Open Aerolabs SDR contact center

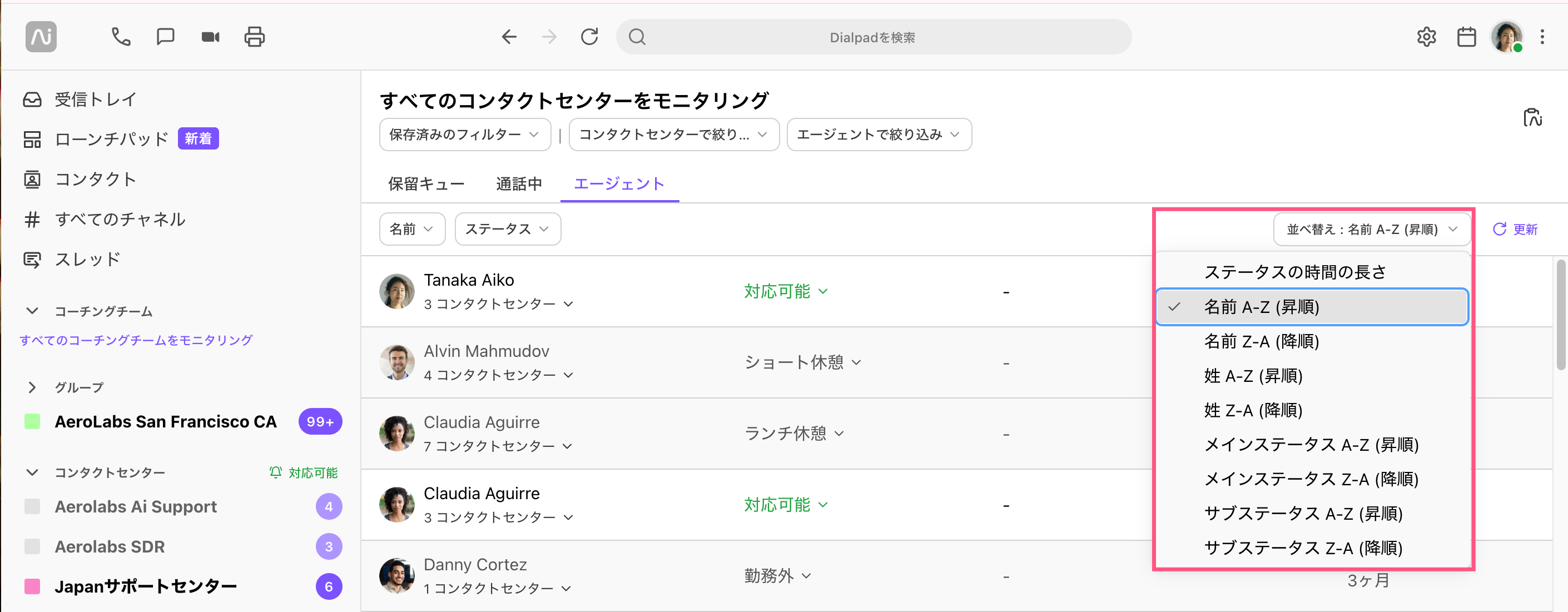click(110, 546)
